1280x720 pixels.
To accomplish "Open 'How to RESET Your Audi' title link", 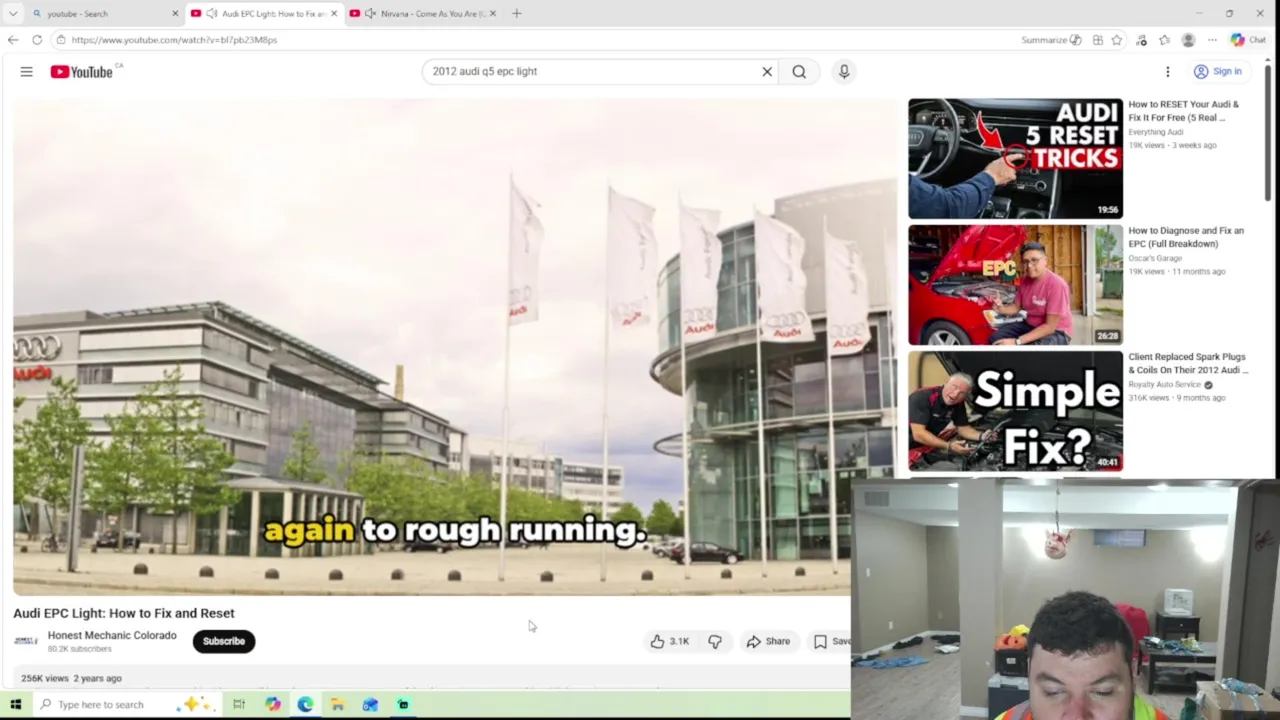I will tap(1184, 110).
